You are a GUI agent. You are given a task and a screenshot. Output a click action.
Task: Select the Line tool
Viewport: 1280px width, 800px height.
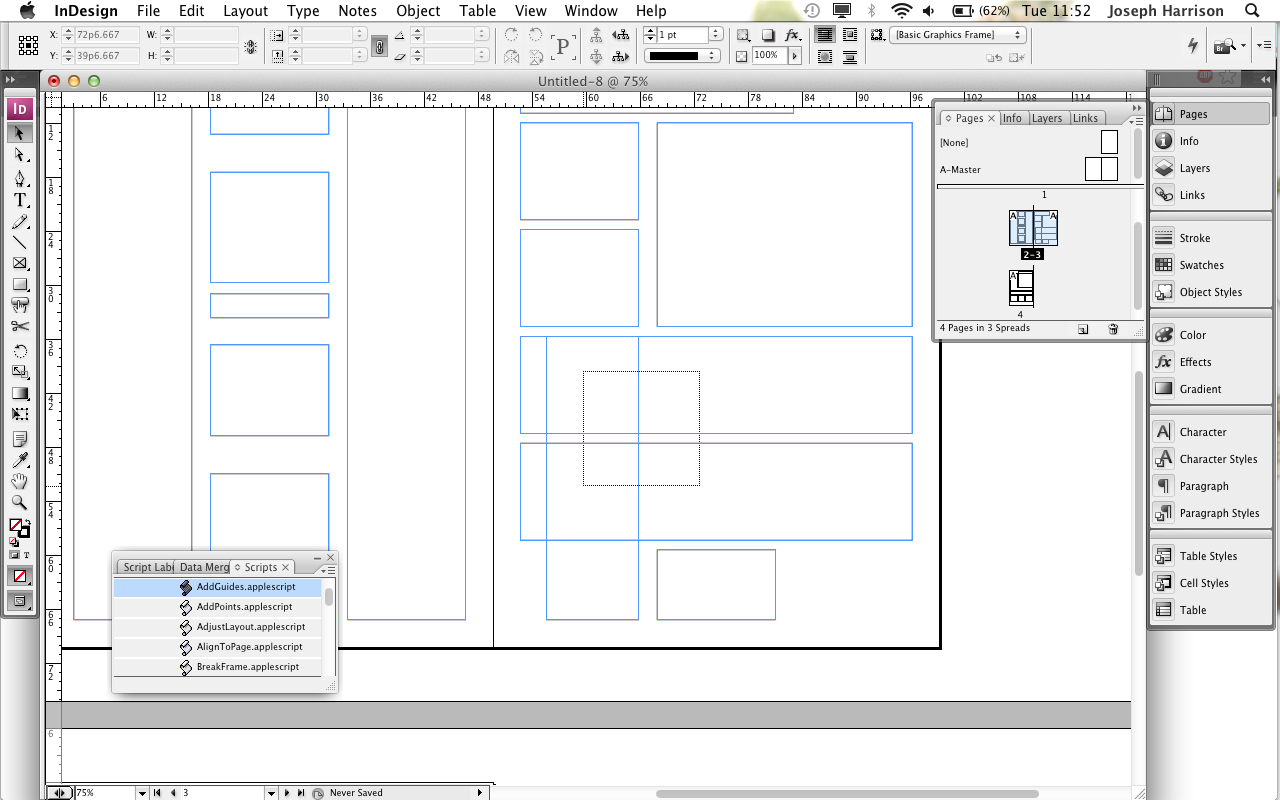[x=19, y=240]
